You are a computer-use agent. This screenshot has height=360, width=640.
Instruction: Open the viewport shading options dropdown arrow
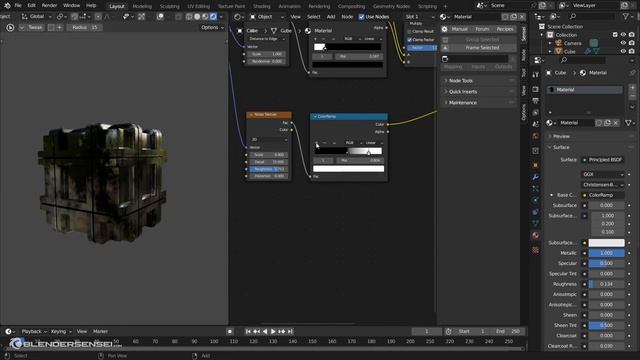[221, 17]
